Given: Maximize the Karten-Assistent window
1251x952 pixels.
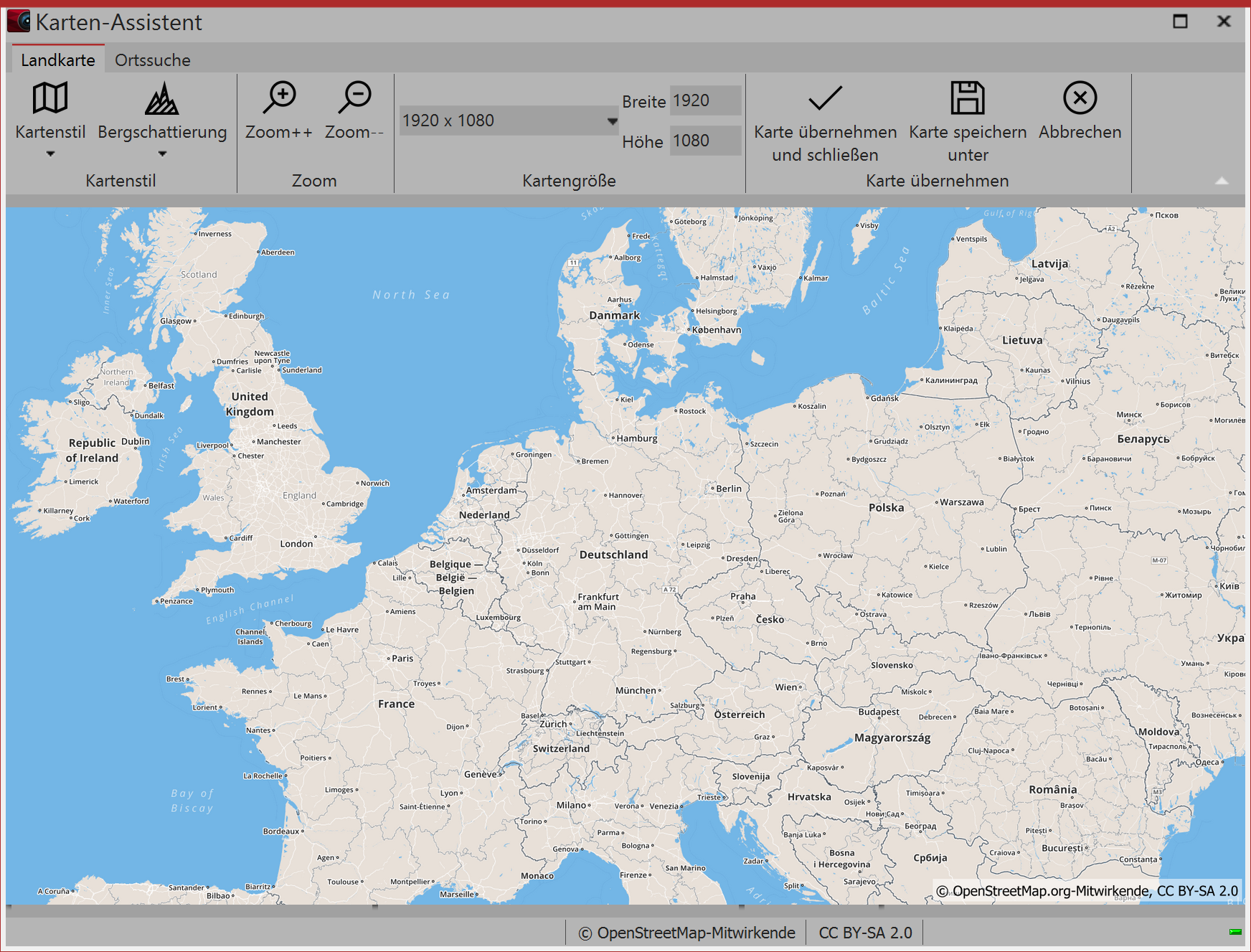Looking at the screenshot, I should coord(1180,22).
